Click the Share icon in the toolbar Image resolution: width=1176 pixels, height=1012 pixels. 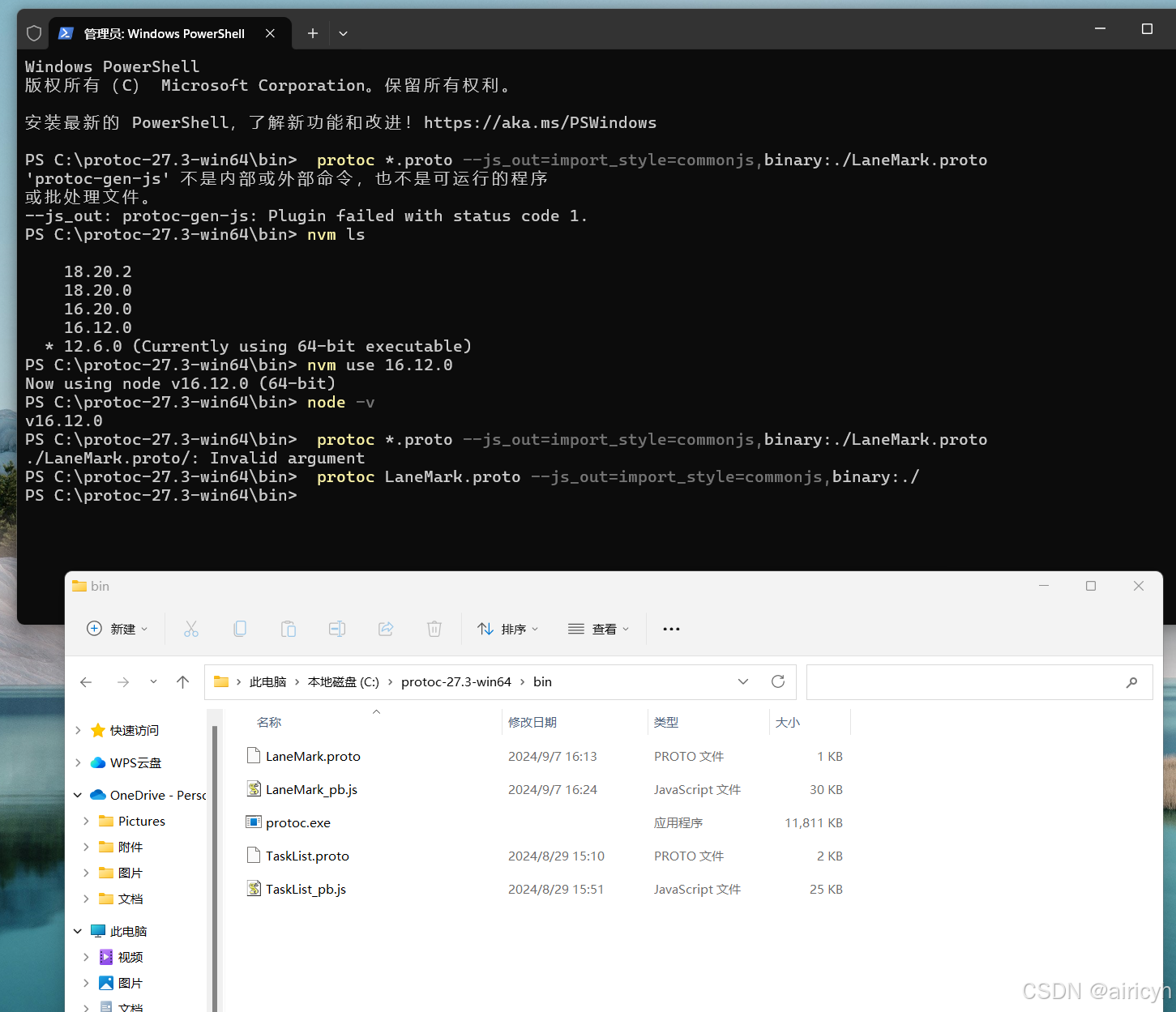coord(386,629)
